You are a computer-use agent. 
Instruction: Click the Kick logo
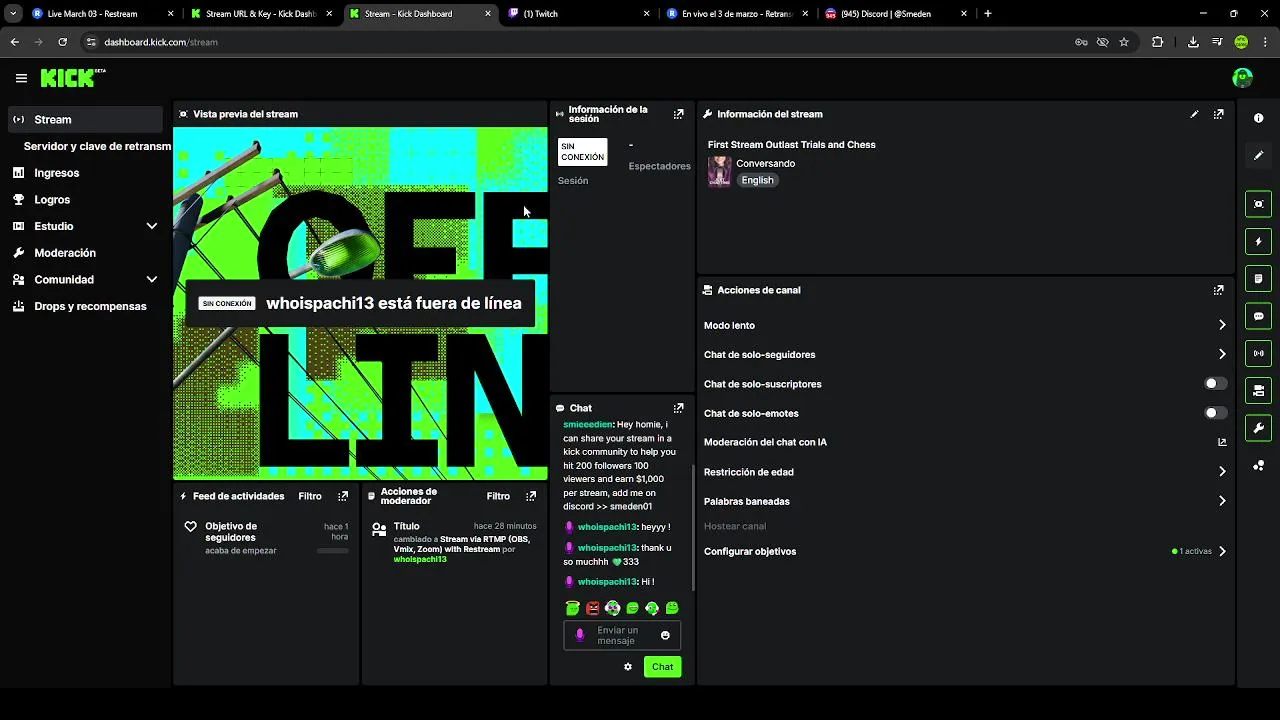tap(72, 78)
